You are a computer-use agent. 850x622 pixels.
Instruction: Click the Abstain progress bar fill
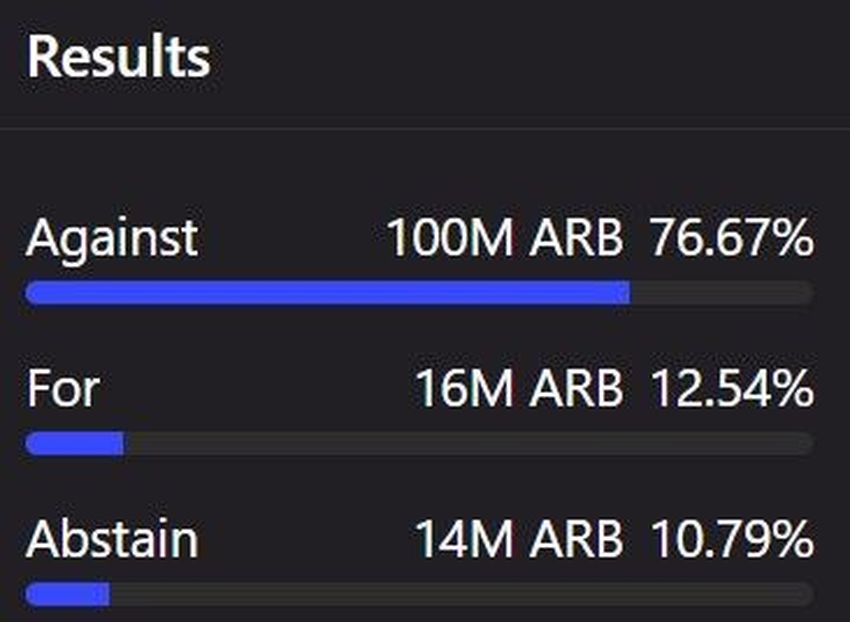tap(67, 595)
